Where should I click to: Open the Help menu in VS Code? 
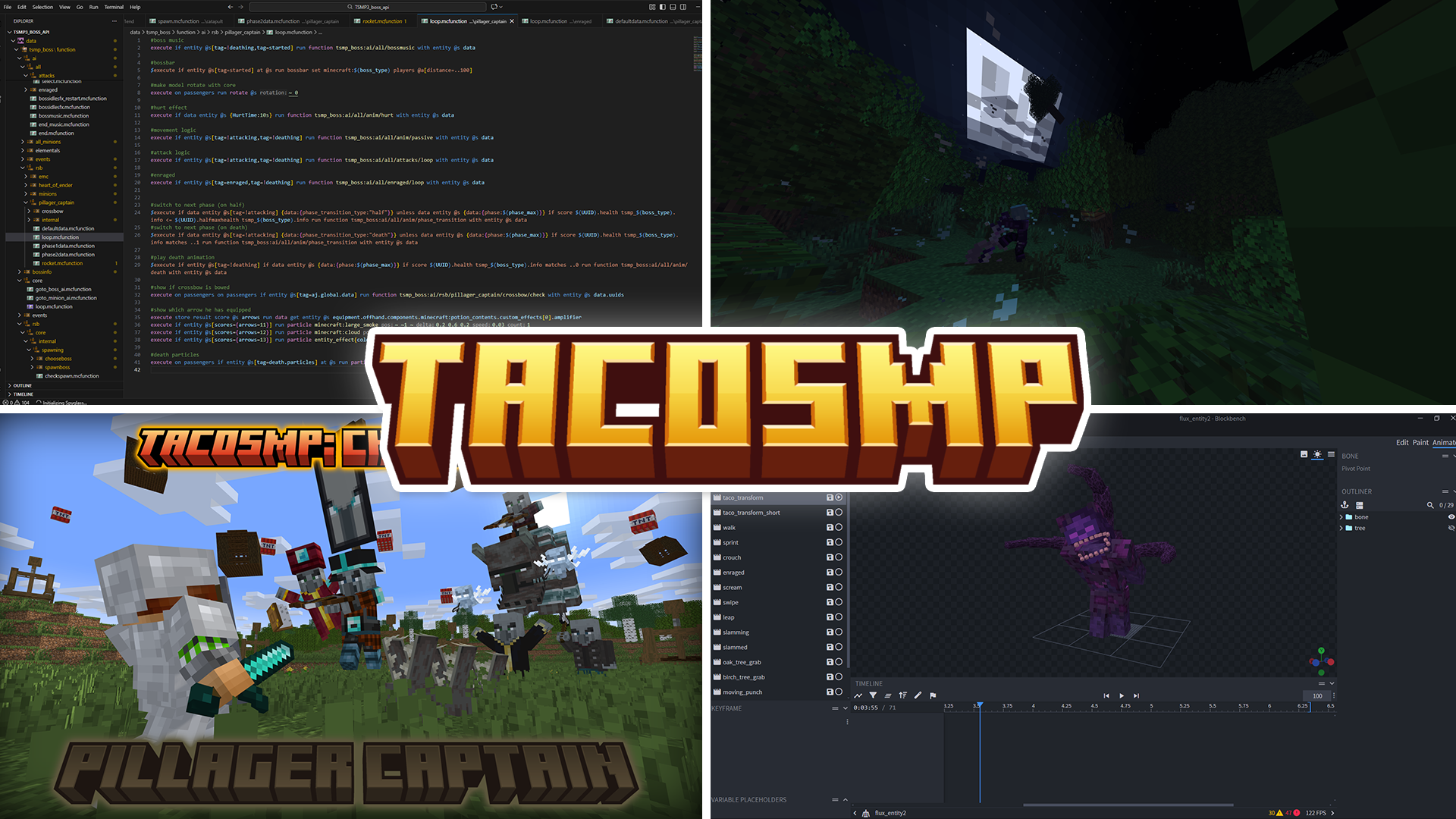[135, 7]
